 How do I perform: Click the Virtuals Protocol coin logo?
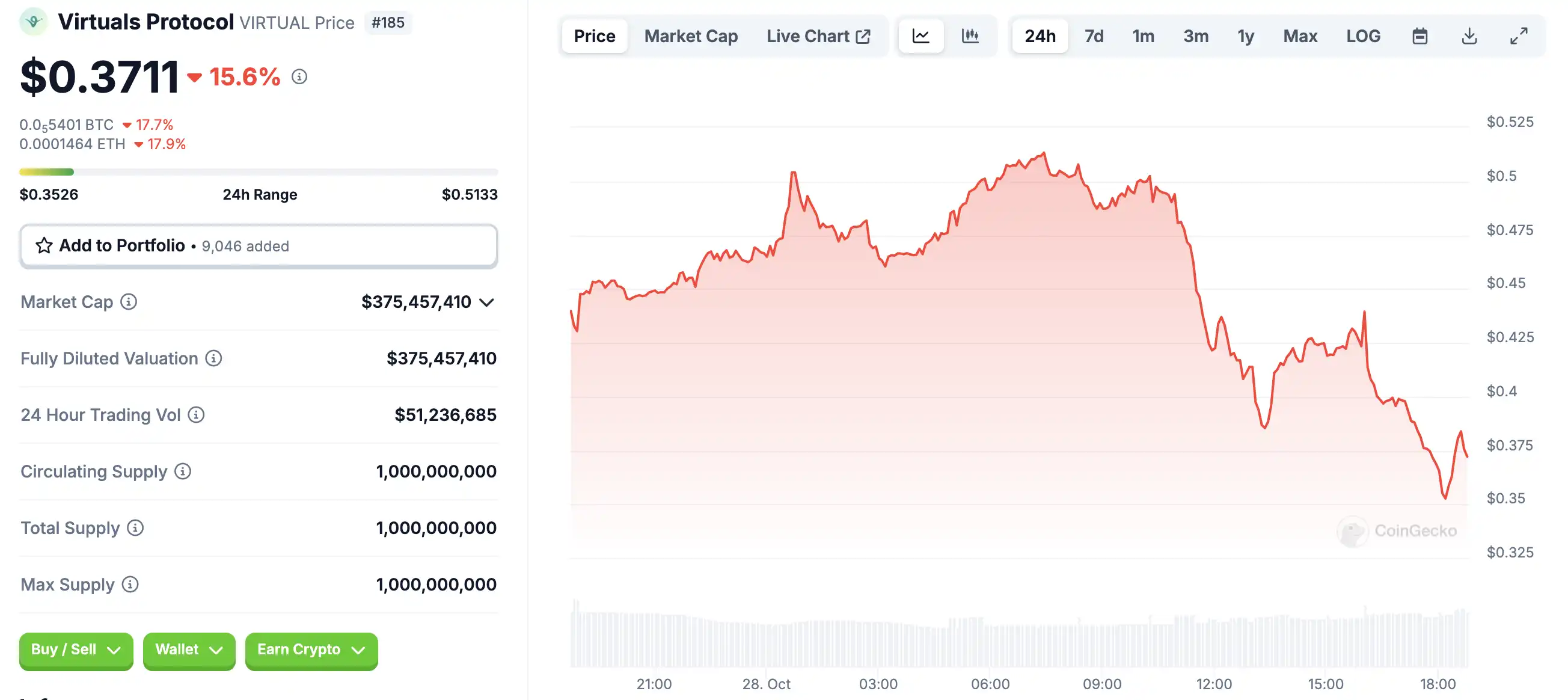pos(34,22)
